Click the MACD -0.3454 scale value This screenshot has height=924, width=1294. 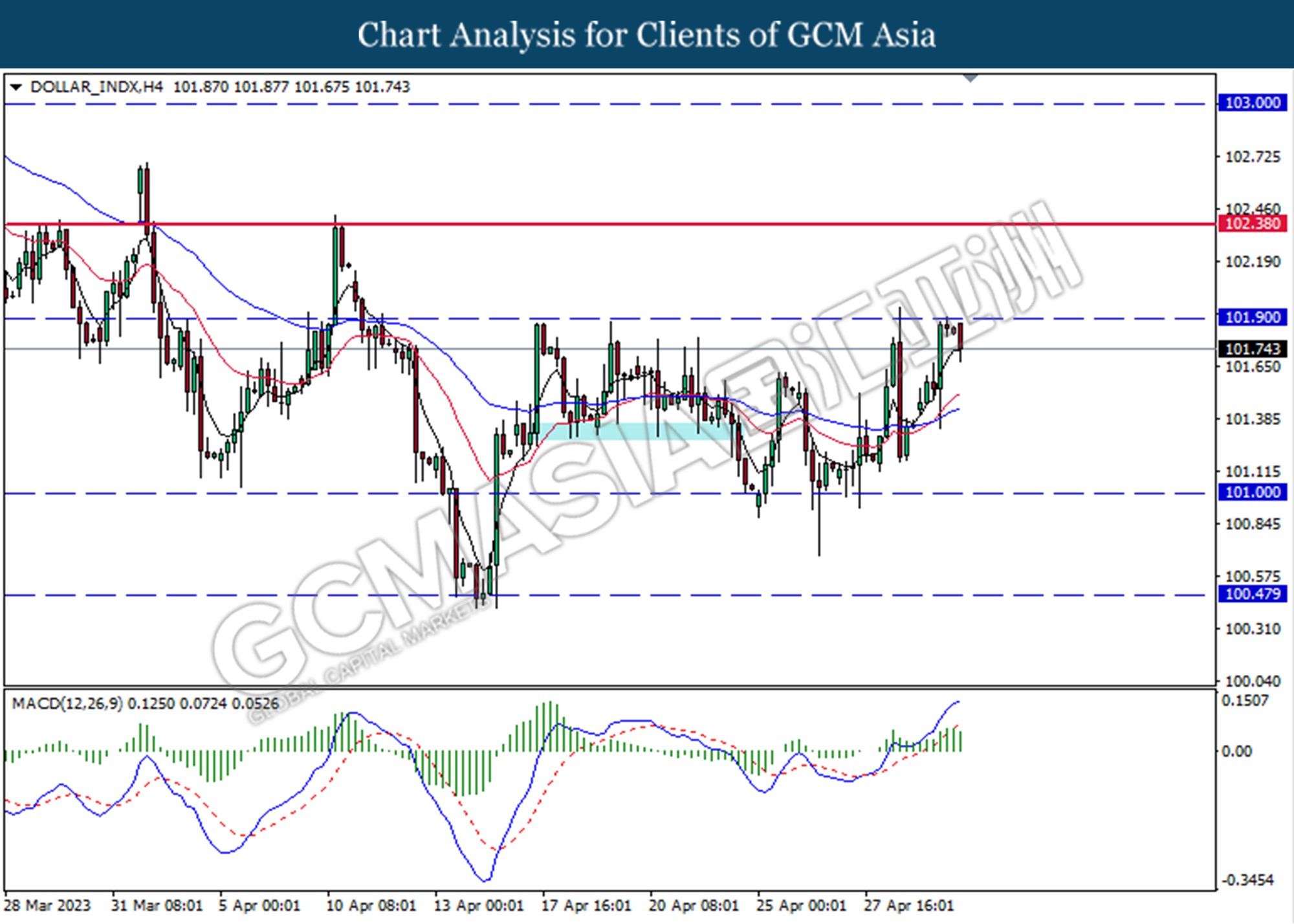[x=1247, y=880]
